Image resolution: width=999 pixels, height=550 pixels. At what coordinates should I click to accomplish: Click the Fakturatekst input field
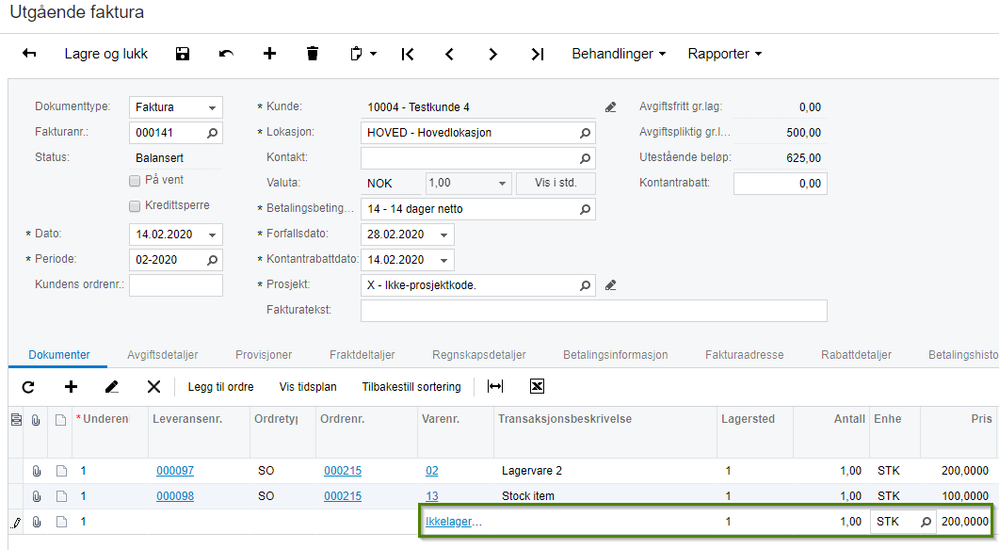(x=593, y=311)
